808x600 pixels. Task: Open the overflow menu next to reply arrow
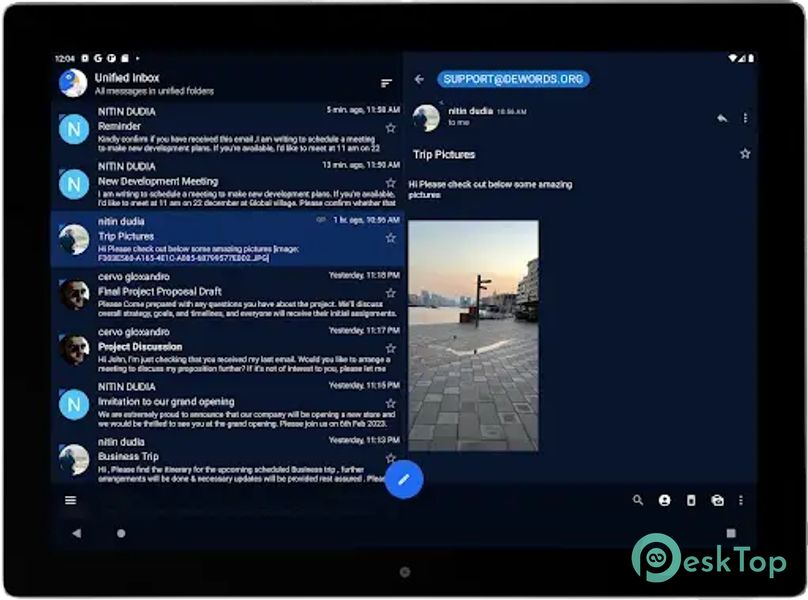pyautogui.click(x=745, y=119)
